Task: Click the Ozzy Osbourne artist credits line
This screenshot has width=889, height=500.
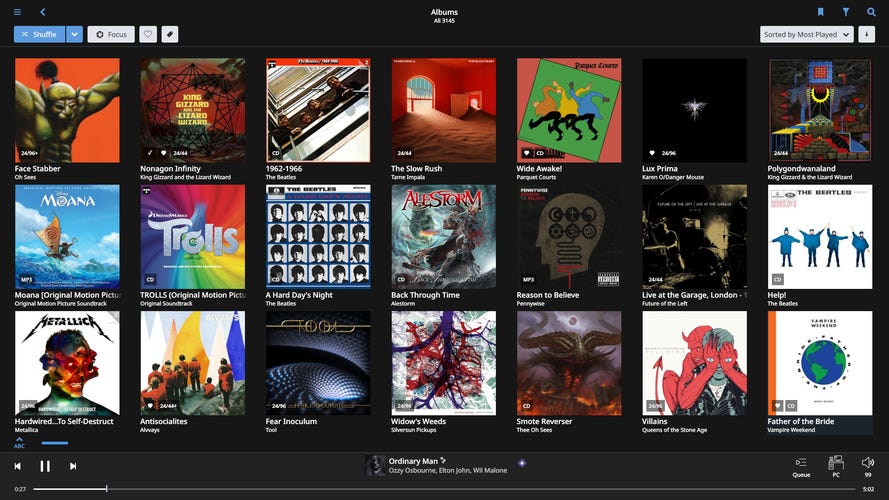Action: click(x=448, y=471)
